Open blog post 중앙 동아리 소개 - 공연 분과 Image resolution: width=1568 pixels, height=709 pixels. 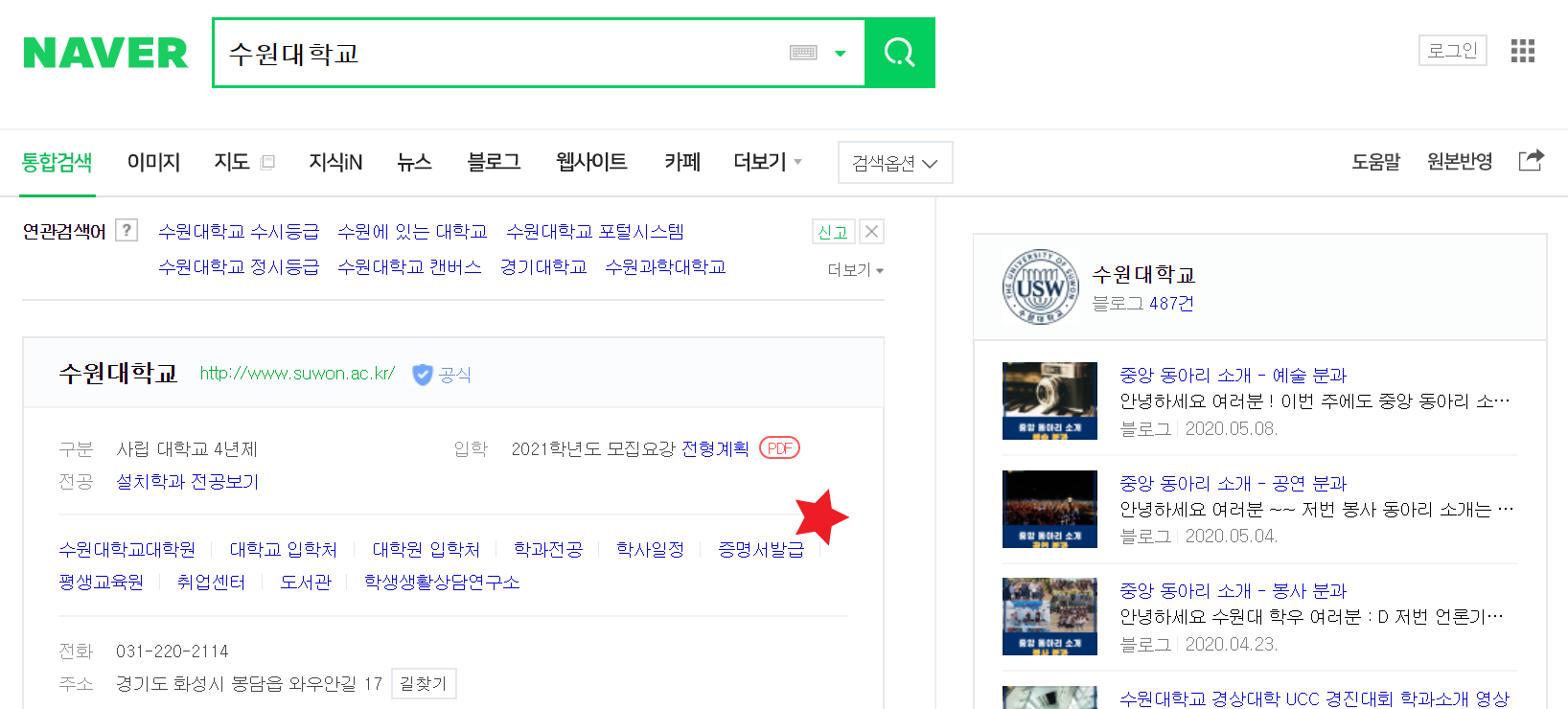click(1234, 483)
